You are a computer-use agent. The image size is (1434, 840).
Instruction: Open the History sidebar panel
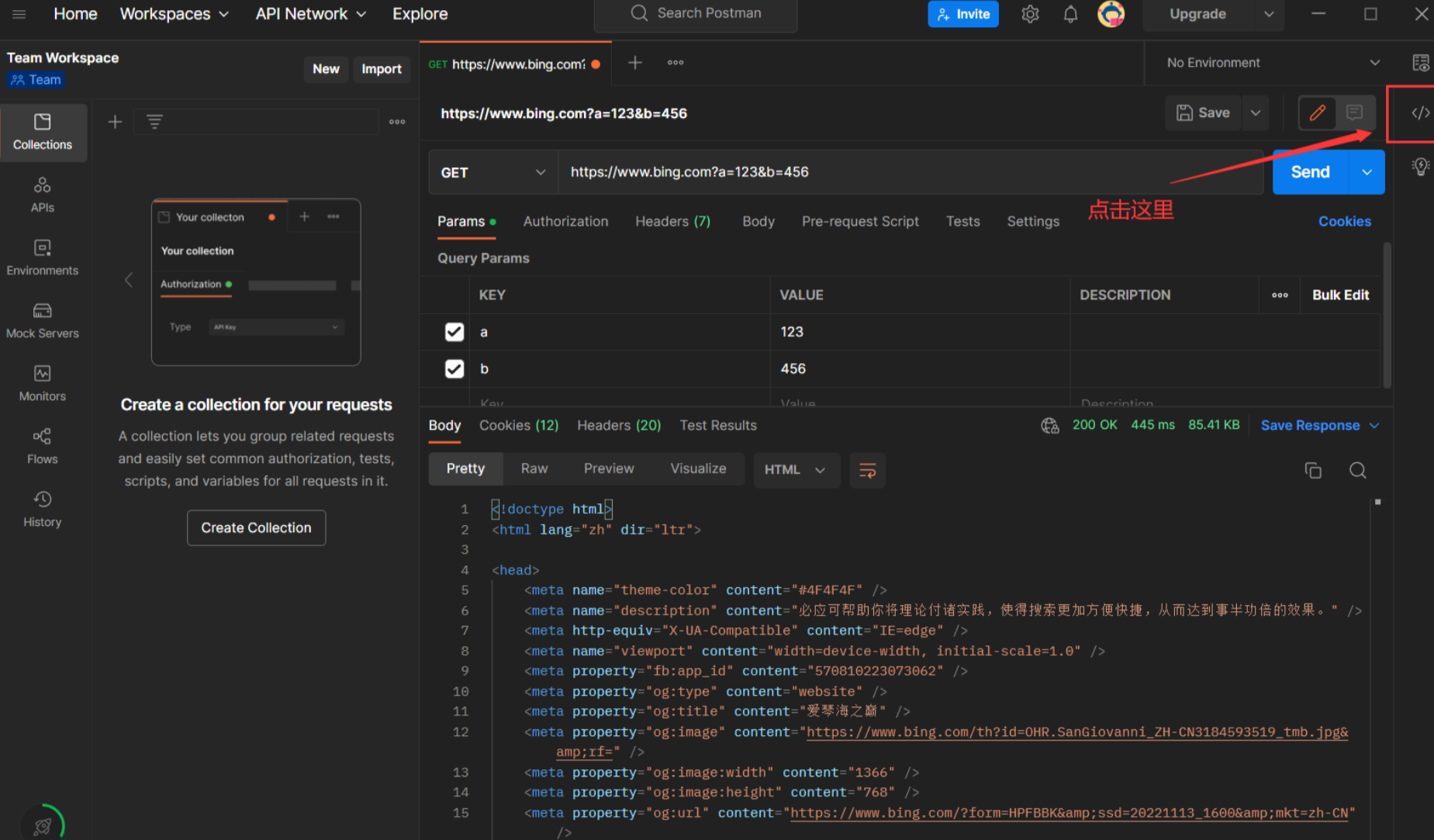pyautogui.click(x=43, y=510)
